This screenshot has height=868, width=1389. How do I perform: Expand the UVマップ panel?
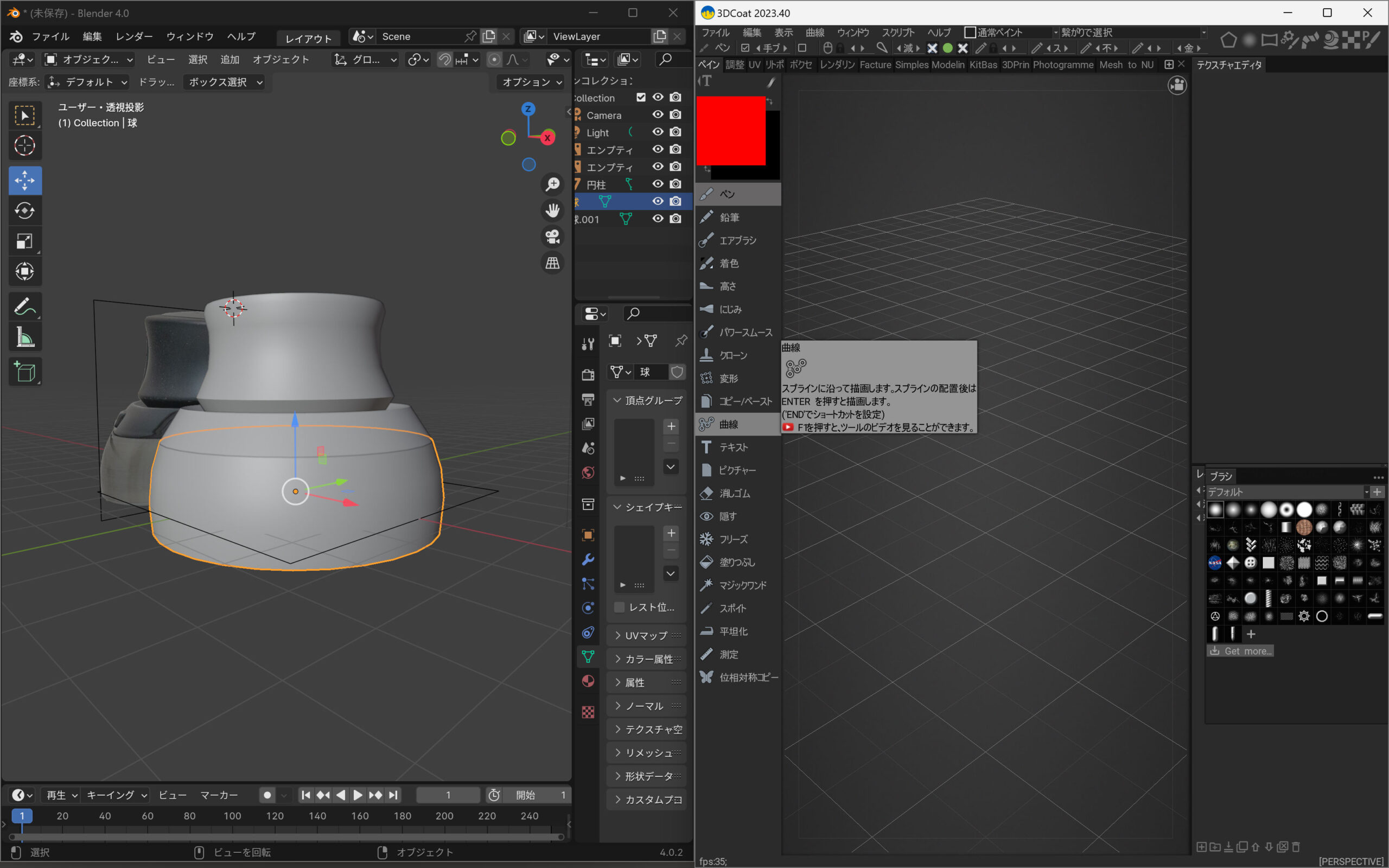pos(645,635)
